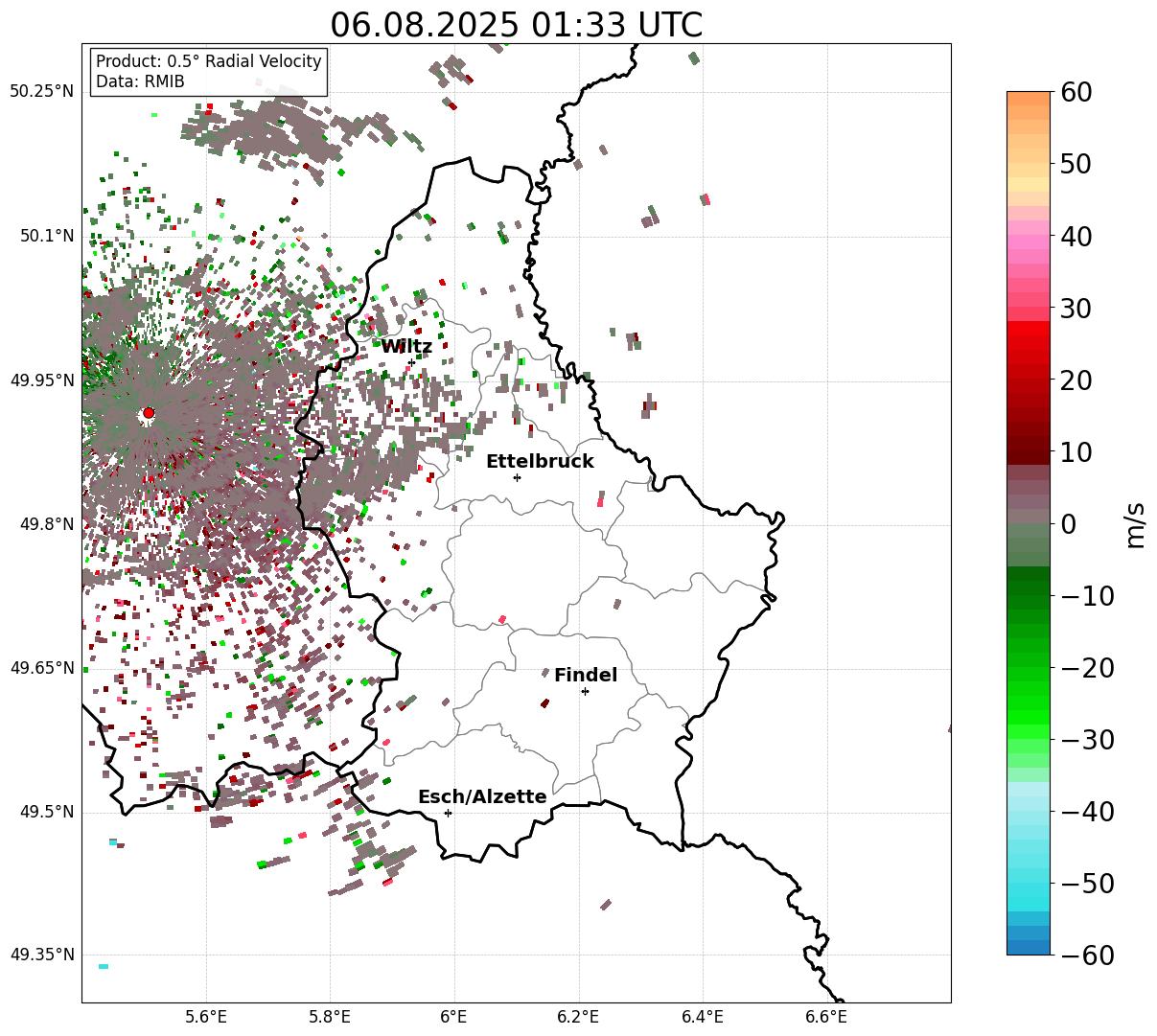1157x1036 pixels.
Task: Click the m/s colorbar unit label
Action: click(1135, 523)
